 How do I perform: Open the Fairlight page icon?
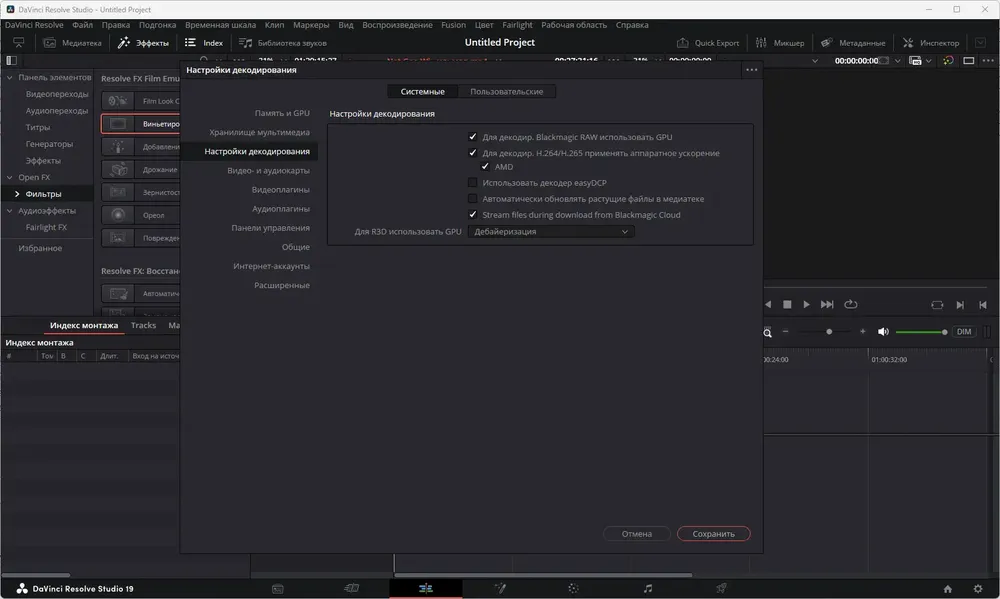[647, 588]
